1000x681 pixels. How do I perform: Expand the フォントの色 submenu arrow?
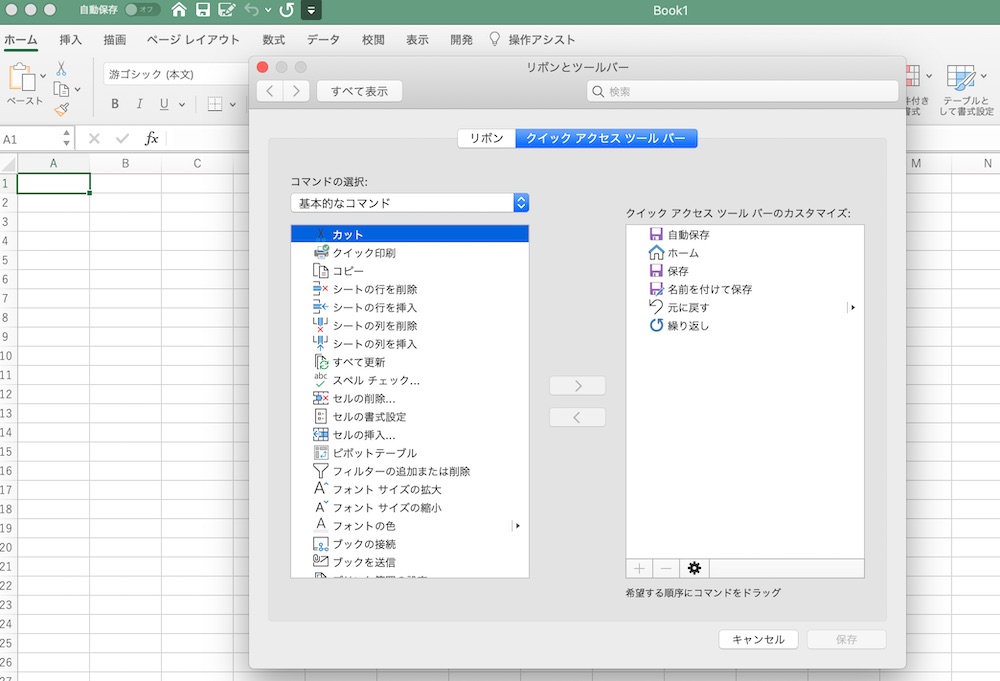coord(517,525)
